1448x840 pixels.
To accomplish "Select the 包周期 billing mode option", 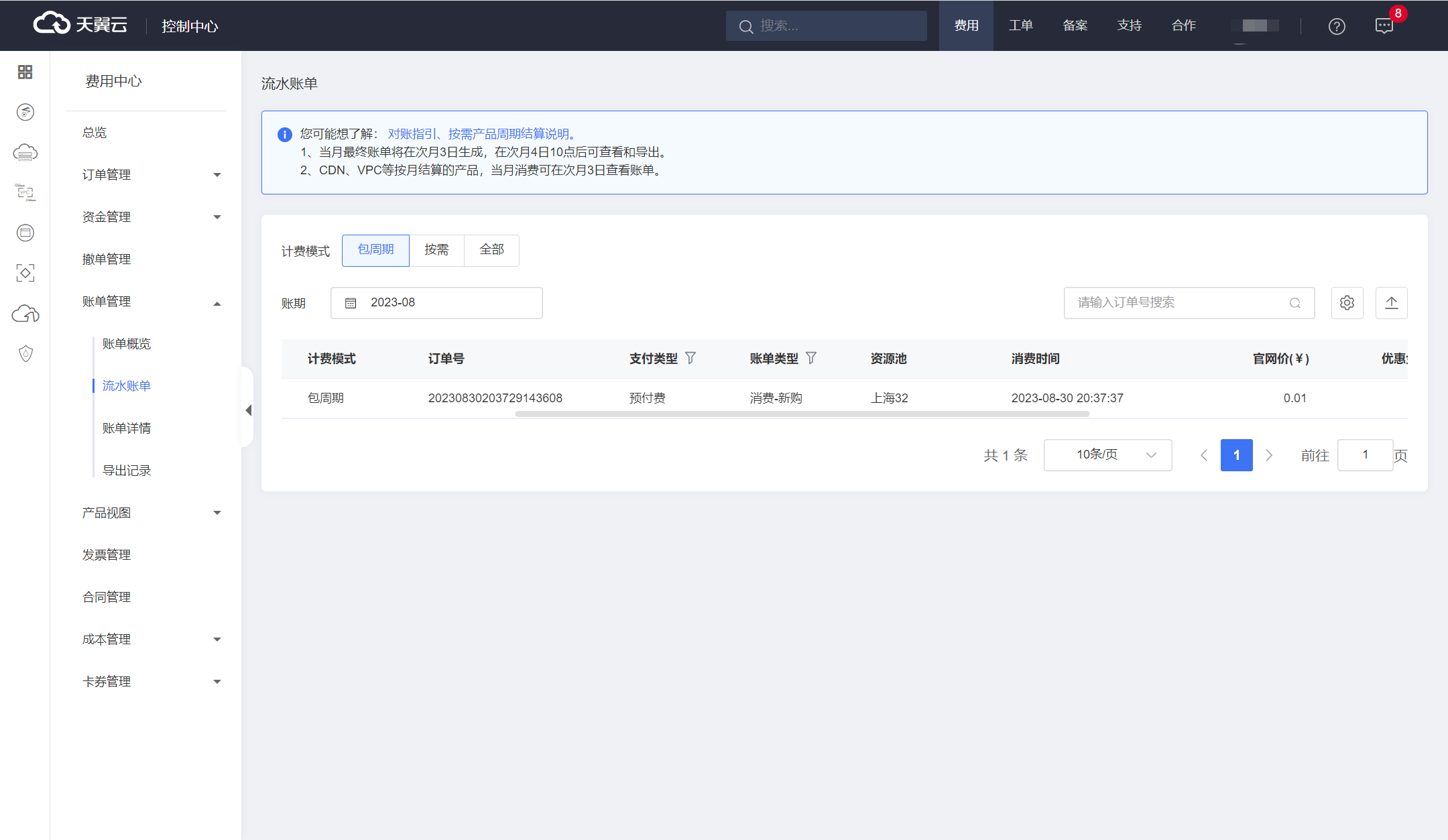I will [x=375, y=250].
